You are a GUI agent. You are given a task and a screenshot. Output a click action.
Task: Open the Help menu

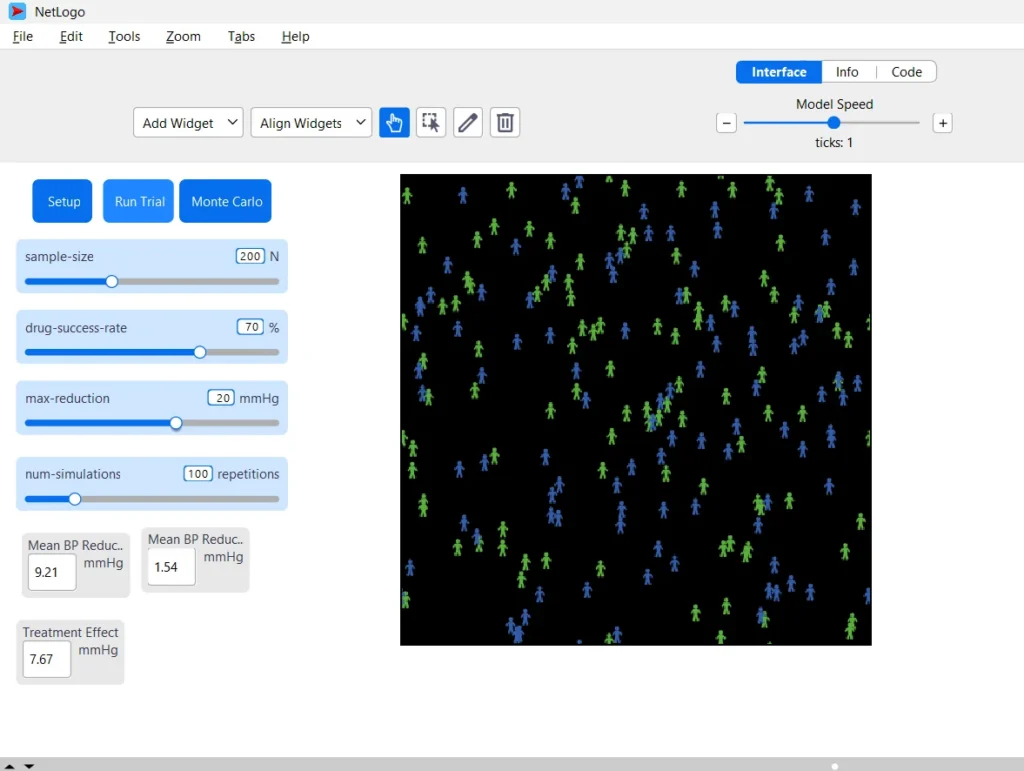pos(295,37)
